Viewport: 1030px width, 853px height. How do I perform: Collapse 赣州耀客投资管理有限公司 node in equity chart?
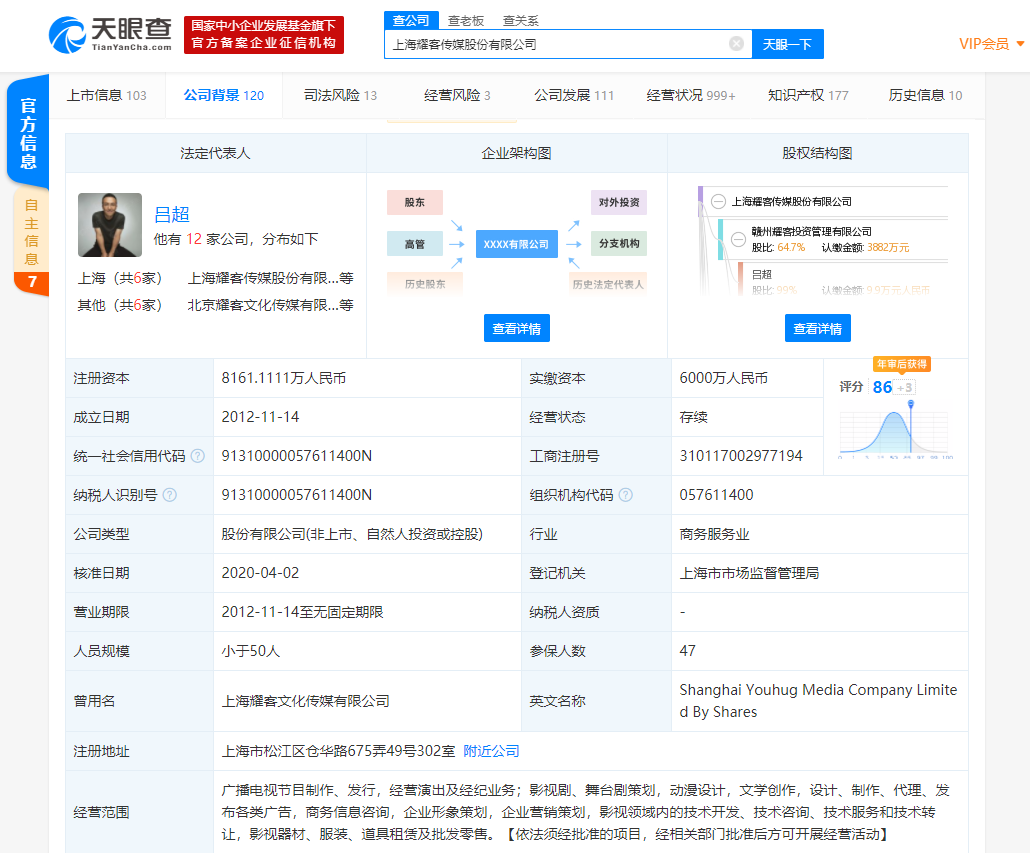click(x=738, y=239)
